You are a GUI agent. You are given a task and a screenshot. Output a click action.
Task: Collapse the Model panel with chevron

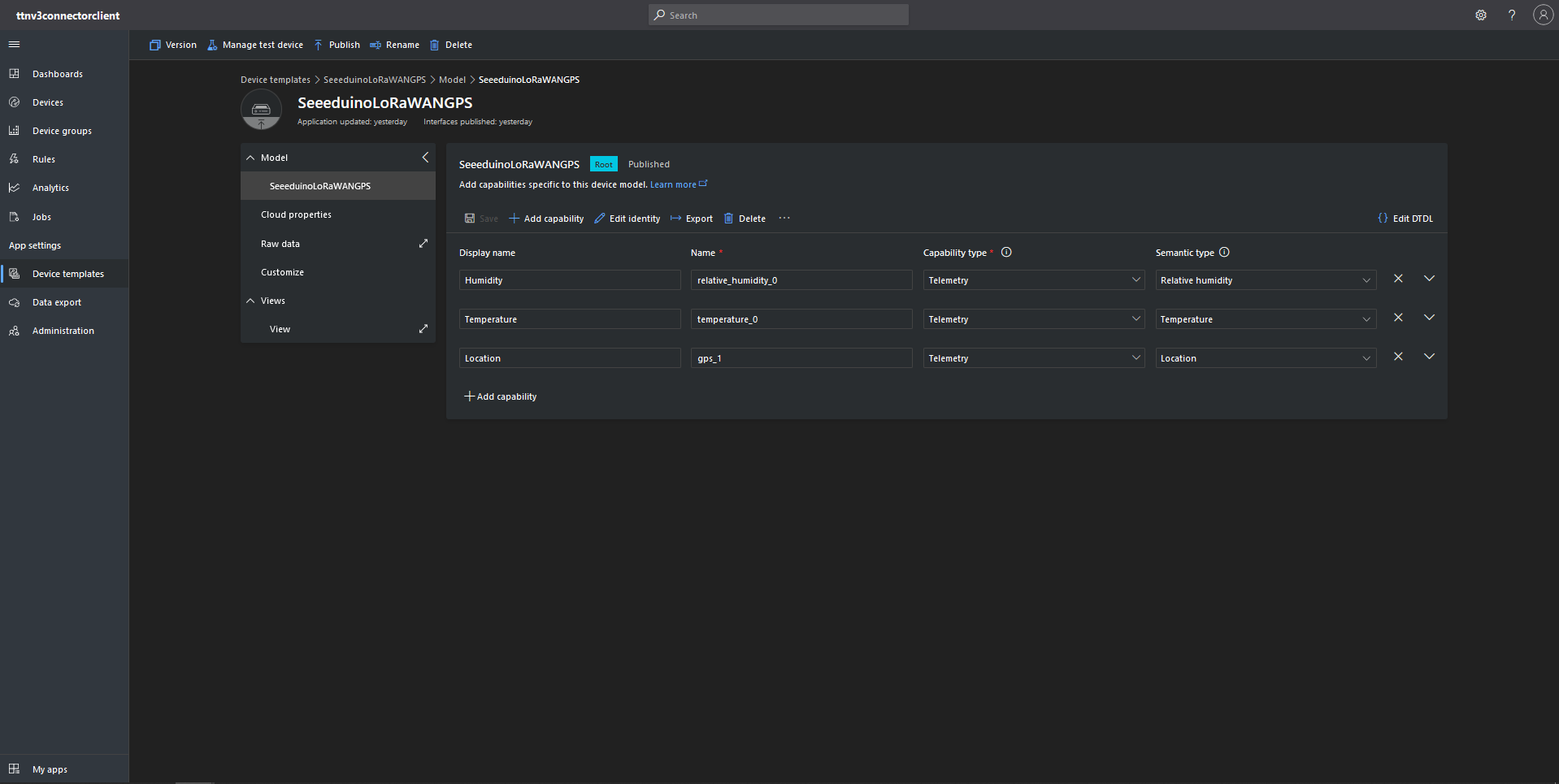click(x=425, y=158)
